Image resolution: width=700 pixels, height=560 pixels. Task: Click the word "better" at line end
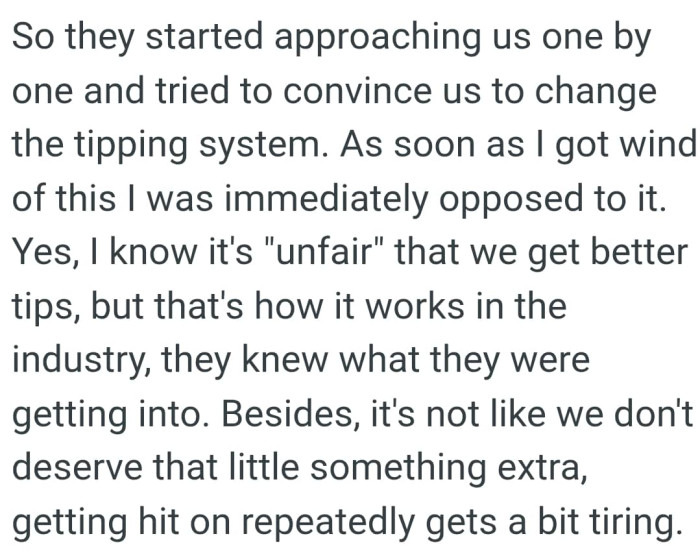click(x=639, y=253)
